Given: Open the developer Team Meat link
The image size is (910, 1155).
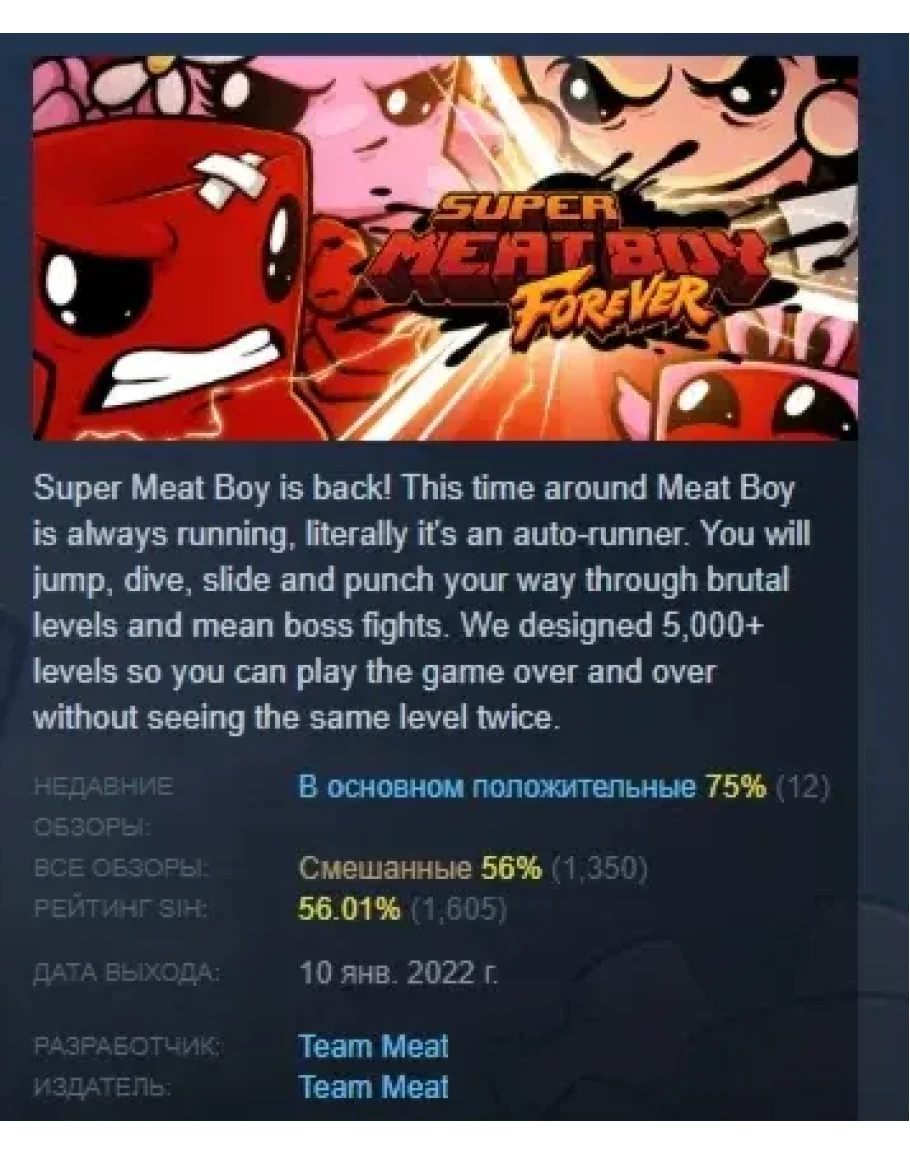Looking at the screenshot, I should (x=374, y=1046).
